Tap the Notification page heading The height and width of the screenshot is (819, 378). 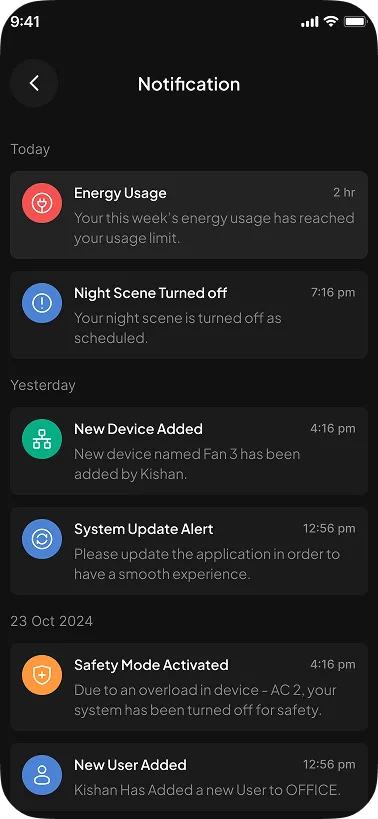click(x=189, y=84)
